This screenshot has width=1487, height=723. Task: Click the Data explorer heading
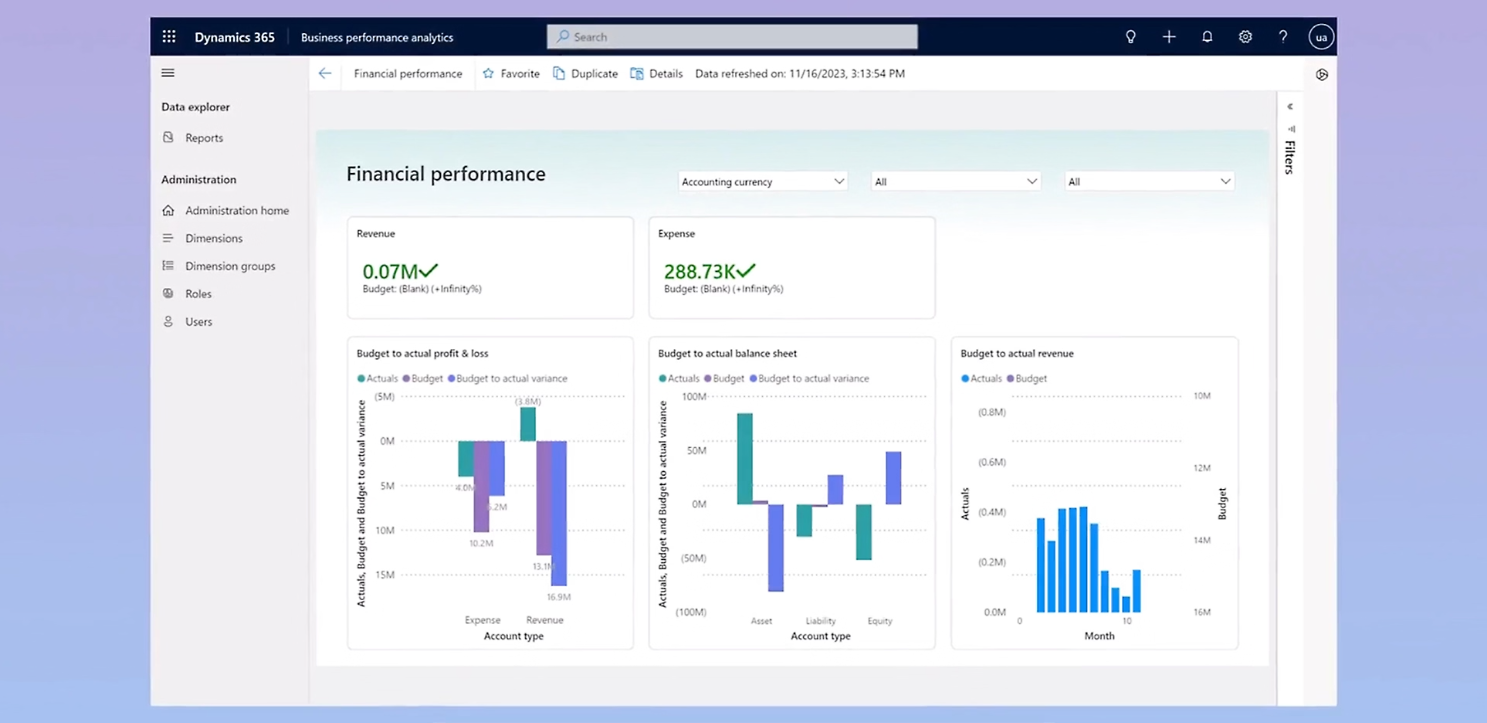coord(196,107)
